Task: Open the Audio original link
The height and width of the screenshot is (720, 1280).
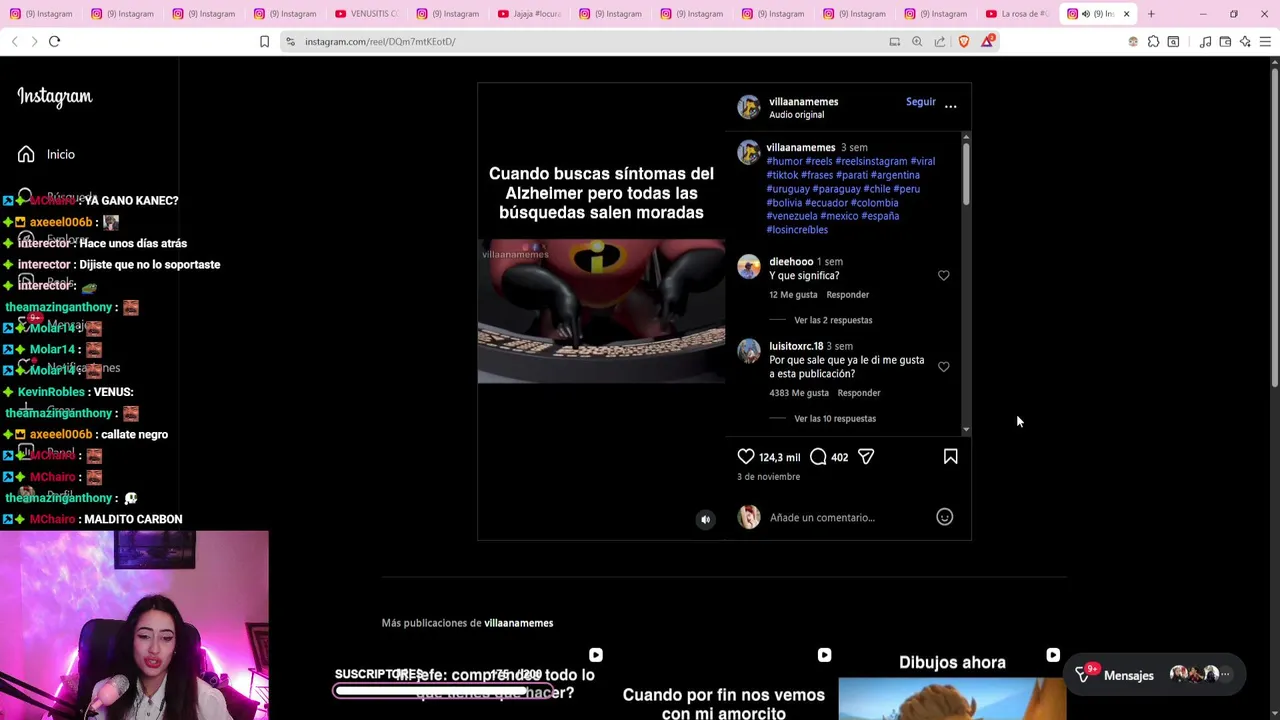Action: point(796,115)
